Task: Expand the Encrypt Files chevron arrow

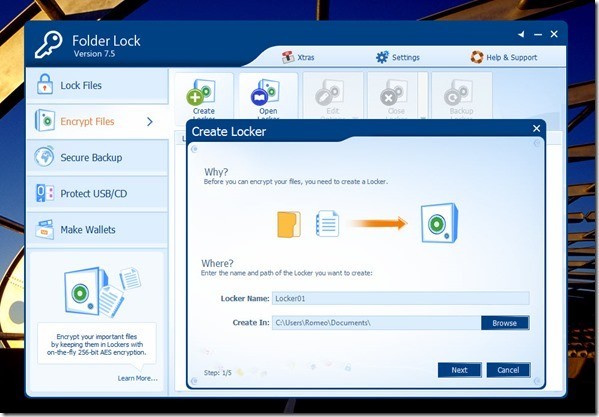Action: (150, 121)
